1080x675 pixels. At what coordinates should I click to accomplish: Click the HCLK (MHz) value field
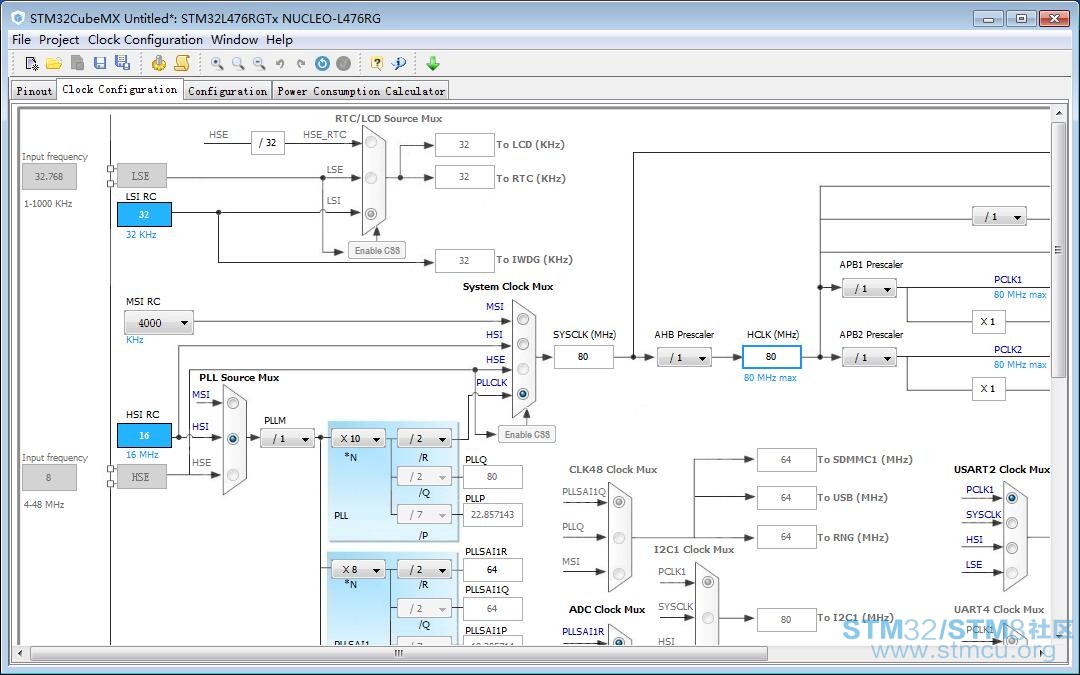pyautogui.click(x=771, y=357)
